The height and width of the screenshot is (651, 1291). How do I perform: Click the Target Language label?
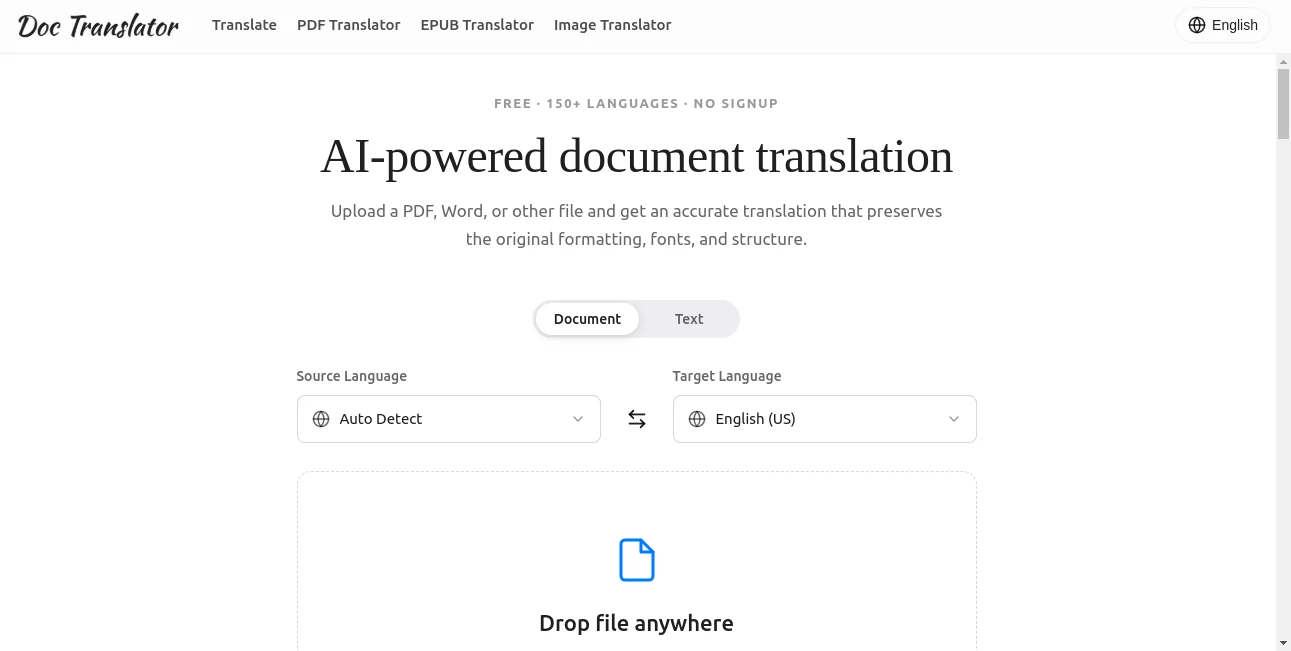click(x=727, y=376)
